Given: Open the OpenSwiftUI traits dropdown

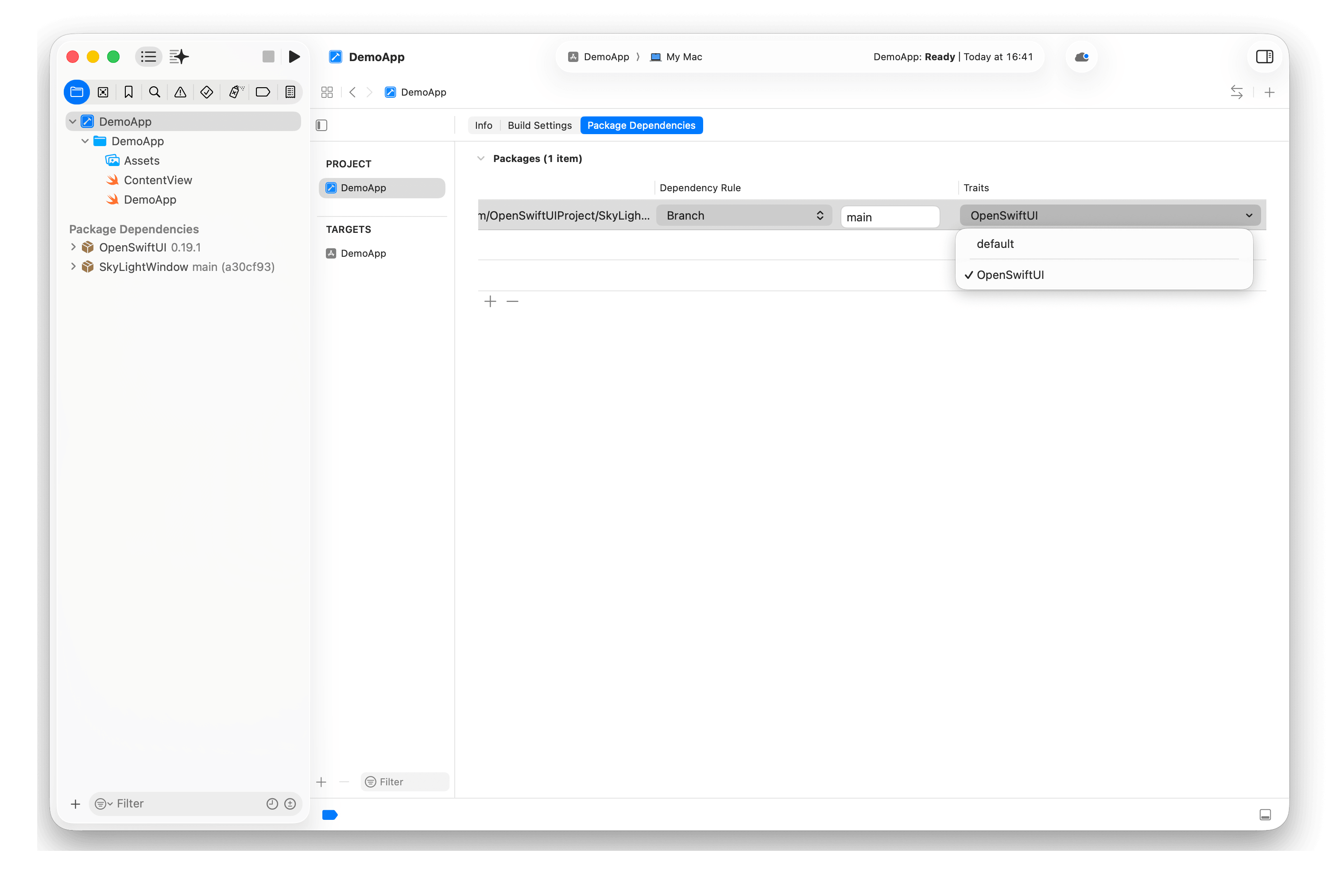Looking at the screenshot, I should 1110,216.
